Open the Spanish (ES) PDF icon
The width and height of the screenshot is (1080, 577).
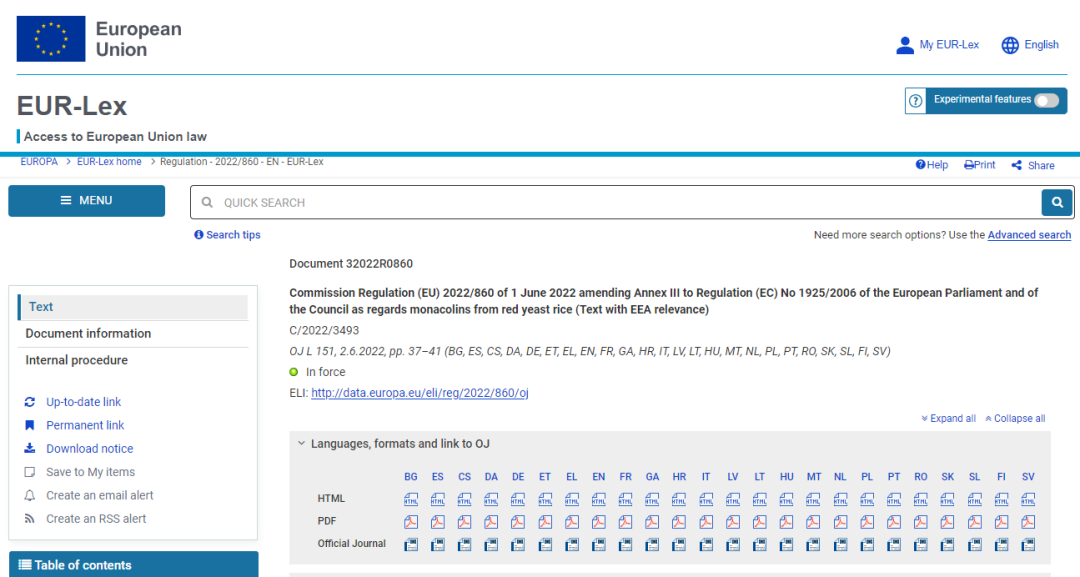click(x=437, y=522)
